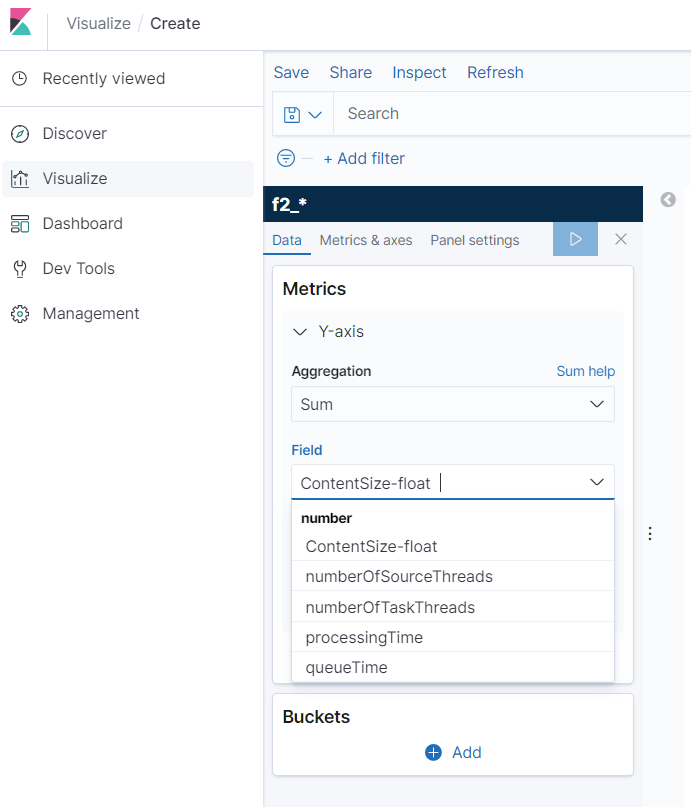Open Inspect from the top menu

click(419, 73)
